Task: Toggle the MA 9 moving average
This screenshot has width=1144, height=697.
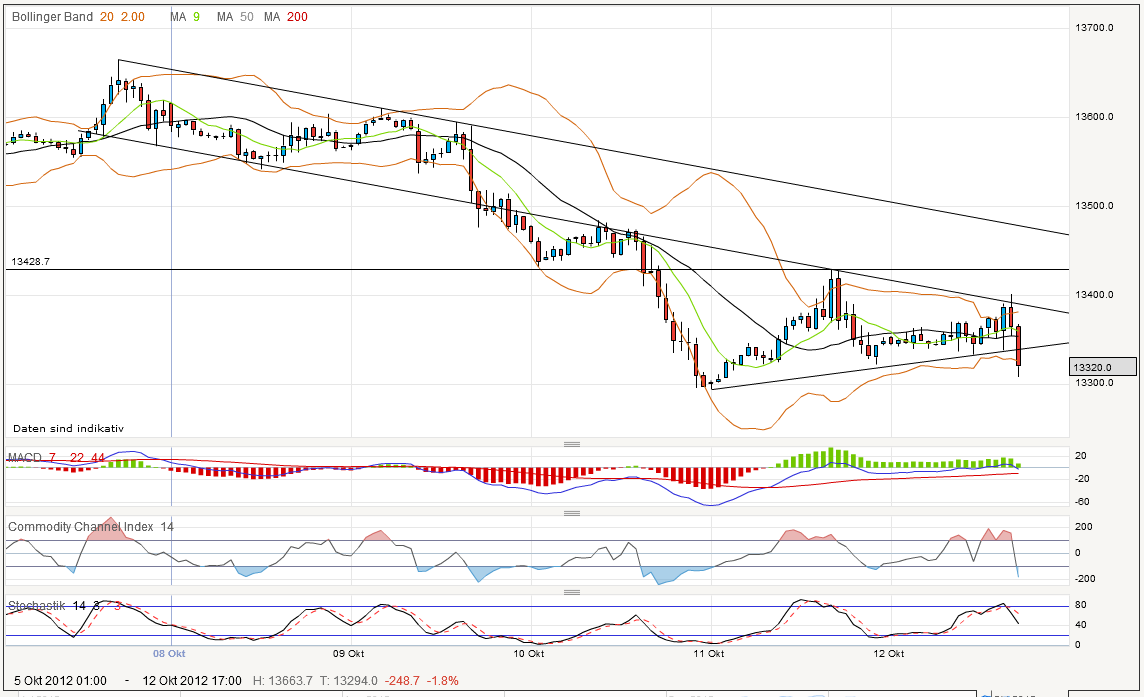Action: (177, 17)
